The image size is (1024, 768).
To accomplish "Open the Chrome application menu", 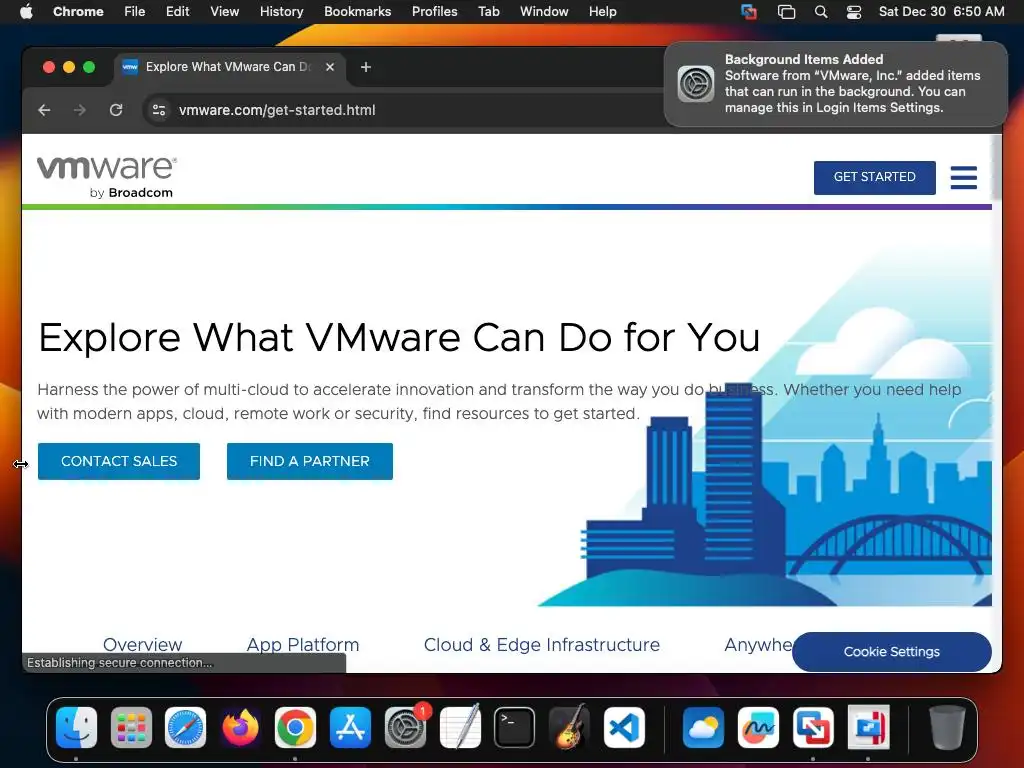I will pos(78,12).
